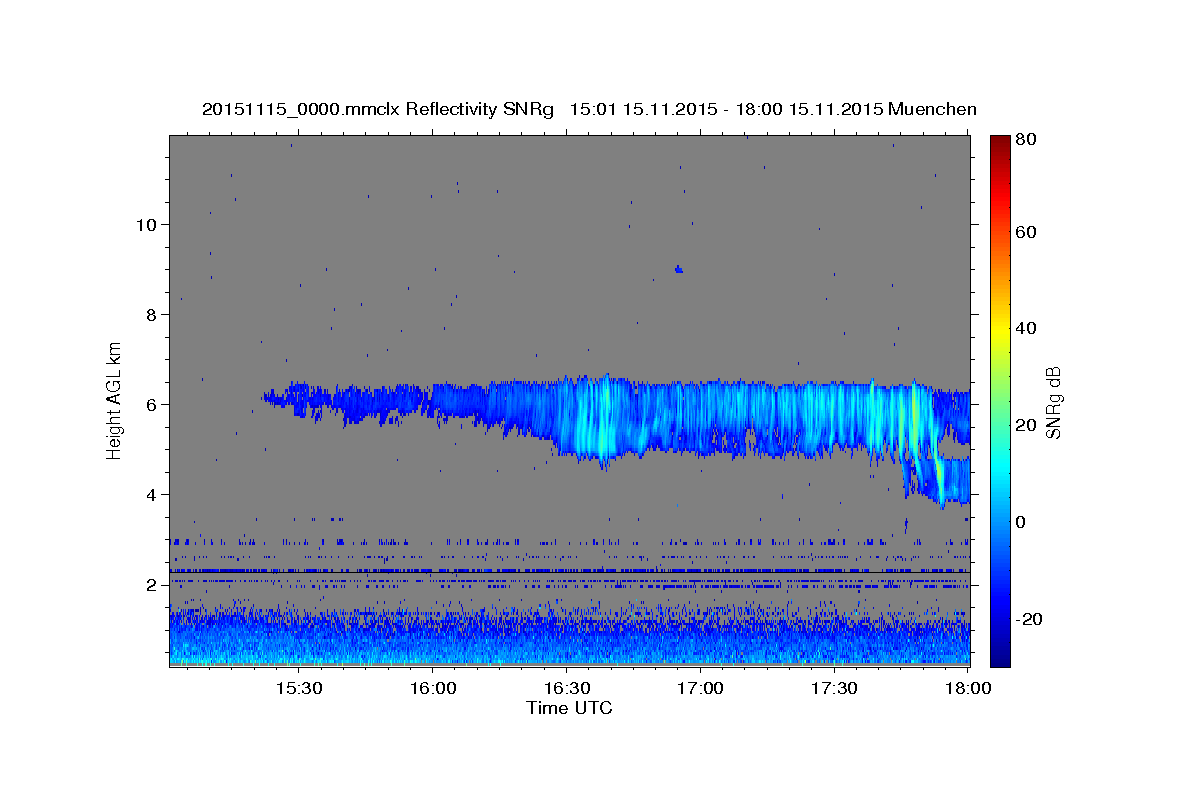Click the 16:00 time tick label
1200x800 pixels.
(x=432, y=689)
